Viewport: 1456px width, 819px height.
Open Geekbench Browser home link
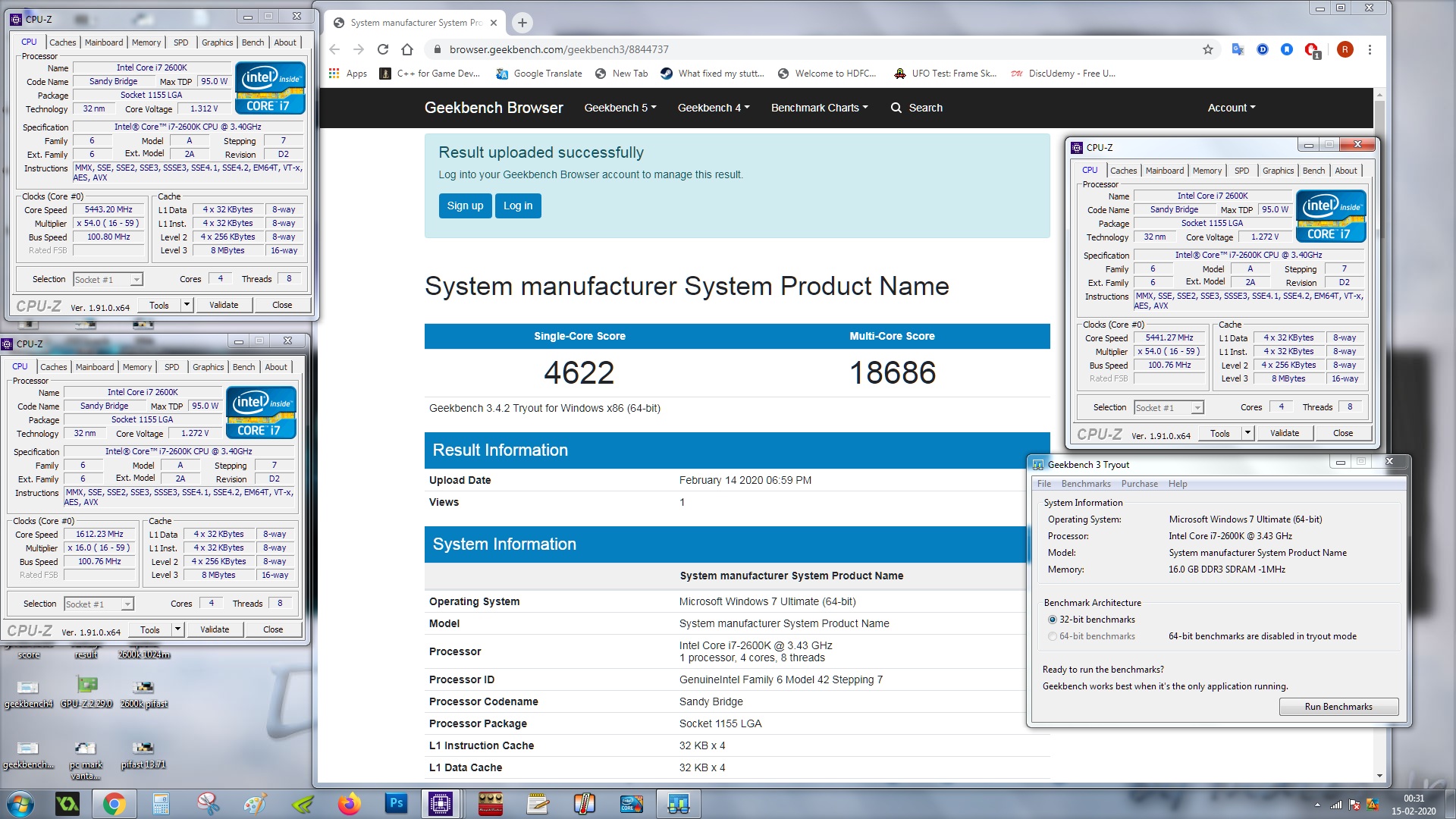point(494,108)
